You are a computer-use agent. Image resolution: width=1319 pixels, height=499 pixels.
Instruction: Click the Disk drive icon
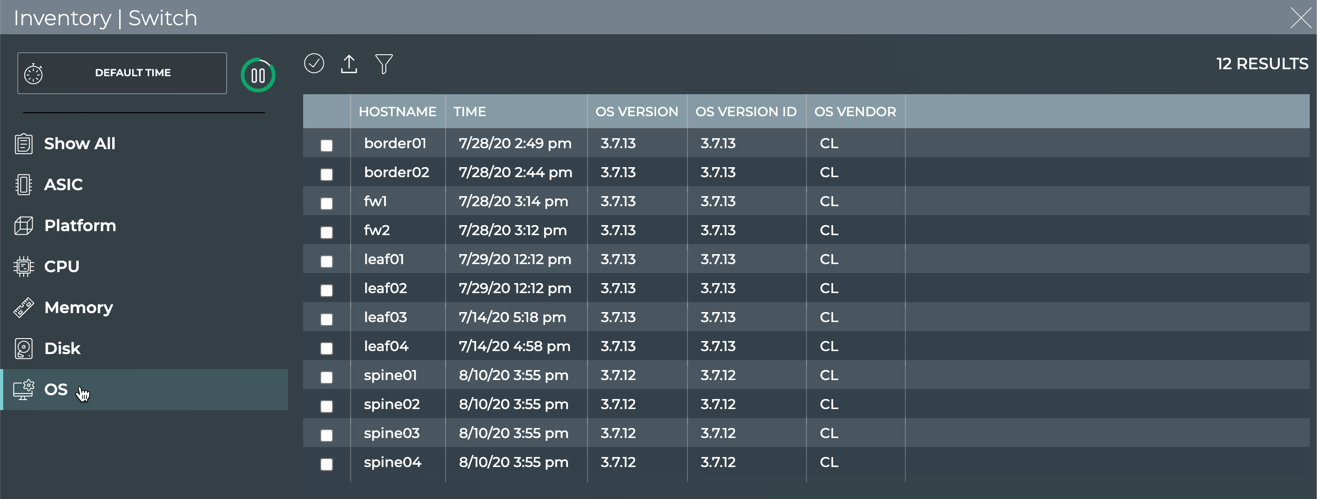[24, 349]
